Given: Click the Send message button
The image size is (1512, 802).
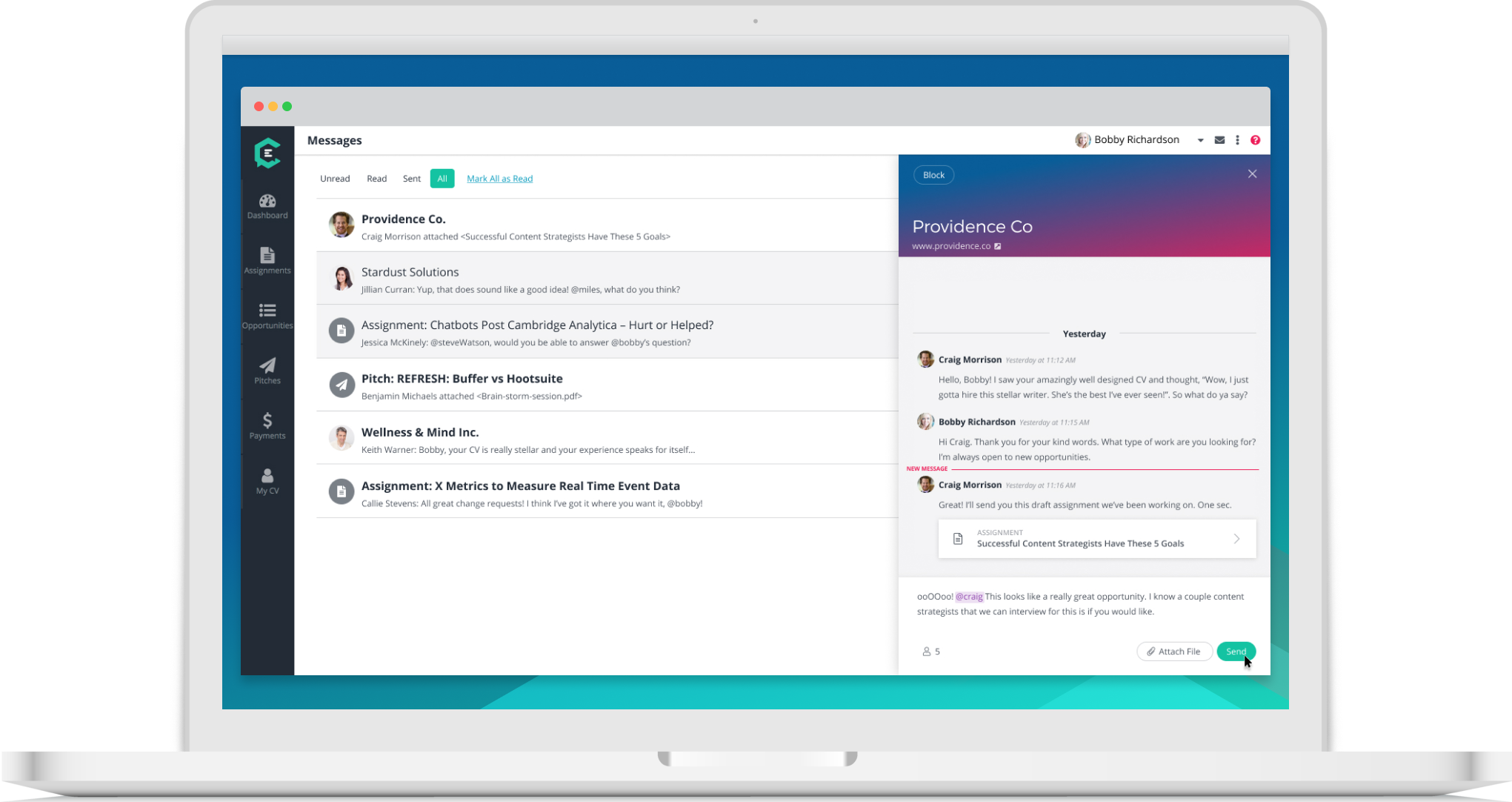Looking at the screenshot, I should (1235, 651).
